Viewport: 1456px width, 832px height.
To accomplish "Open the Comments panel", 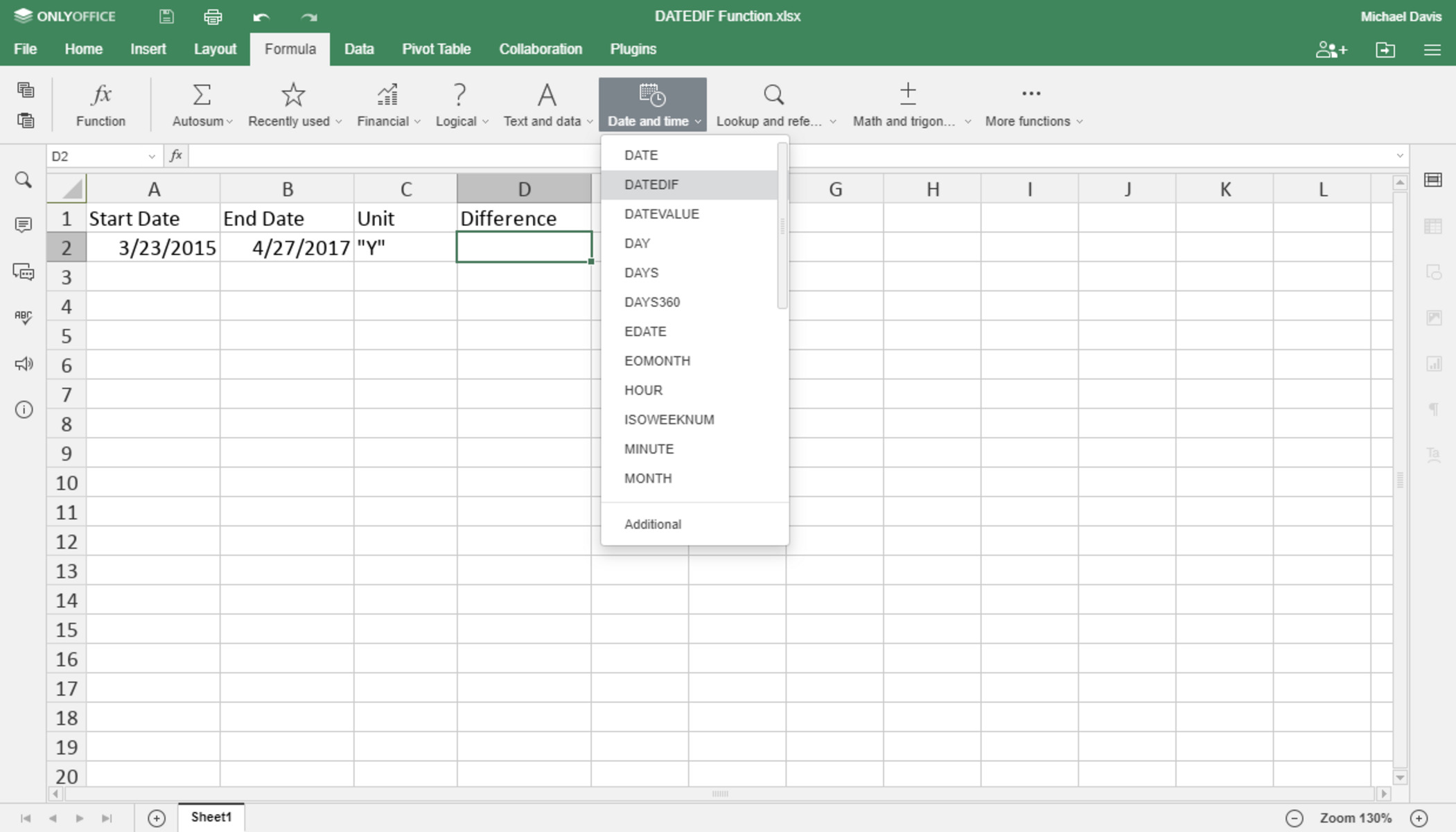I will (24, 225).
